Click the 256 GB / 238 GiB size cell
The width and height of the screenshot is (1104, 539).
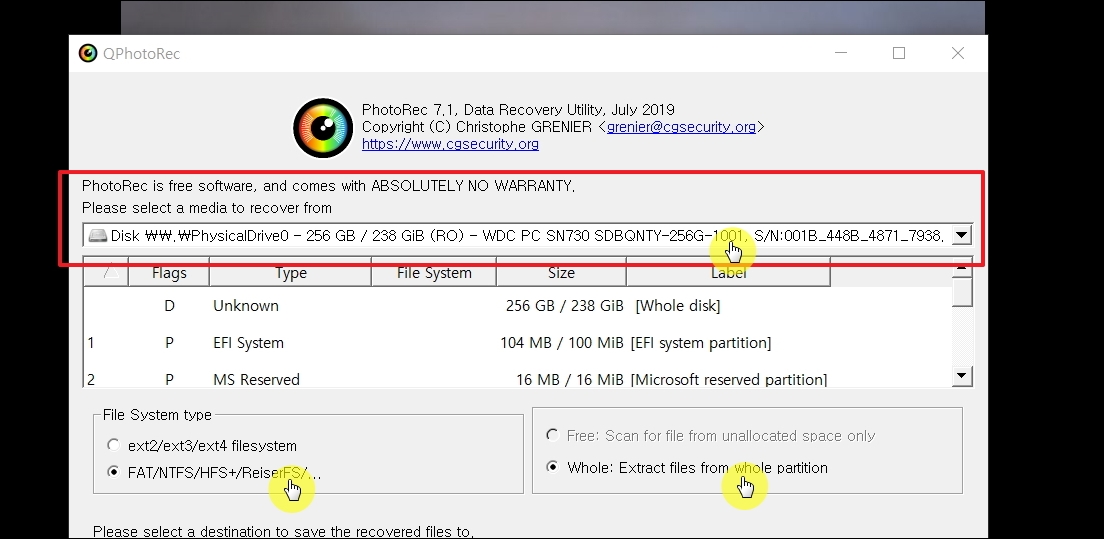[564, 306]
